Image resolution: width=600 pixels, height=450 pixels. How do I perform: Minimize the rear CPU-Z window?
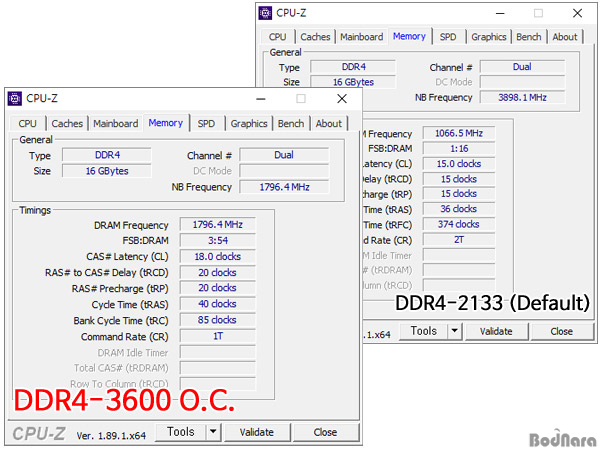500,13
